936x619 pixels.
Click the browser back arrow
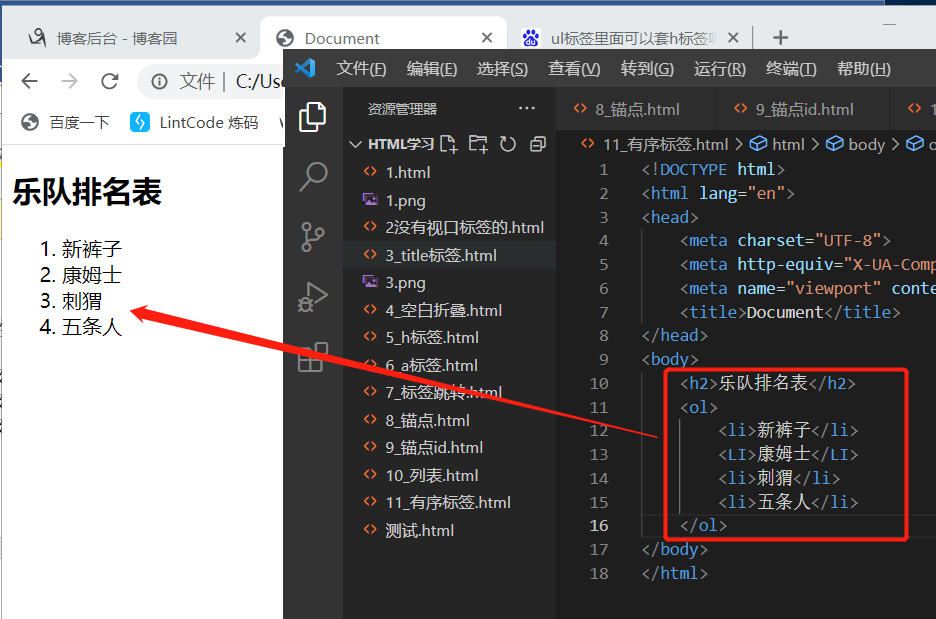pos(29,81)
